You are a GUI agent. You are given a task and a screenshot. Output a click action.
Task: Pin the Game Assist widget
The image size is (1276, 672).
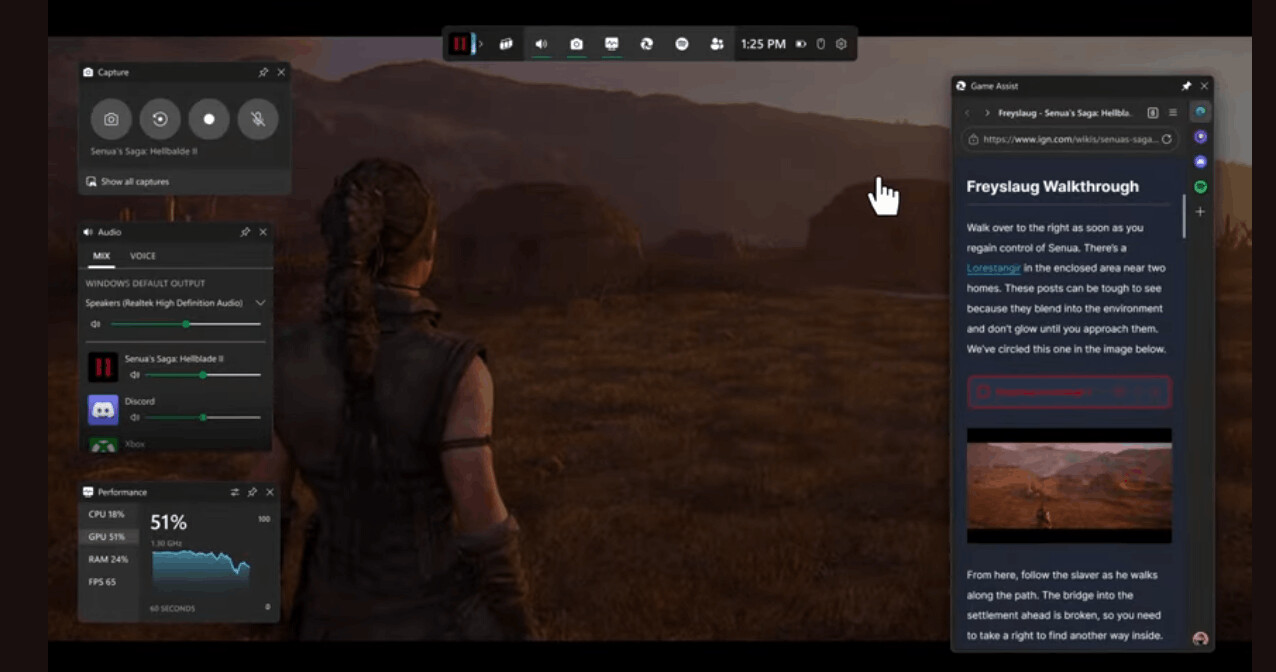(1186, 86)
